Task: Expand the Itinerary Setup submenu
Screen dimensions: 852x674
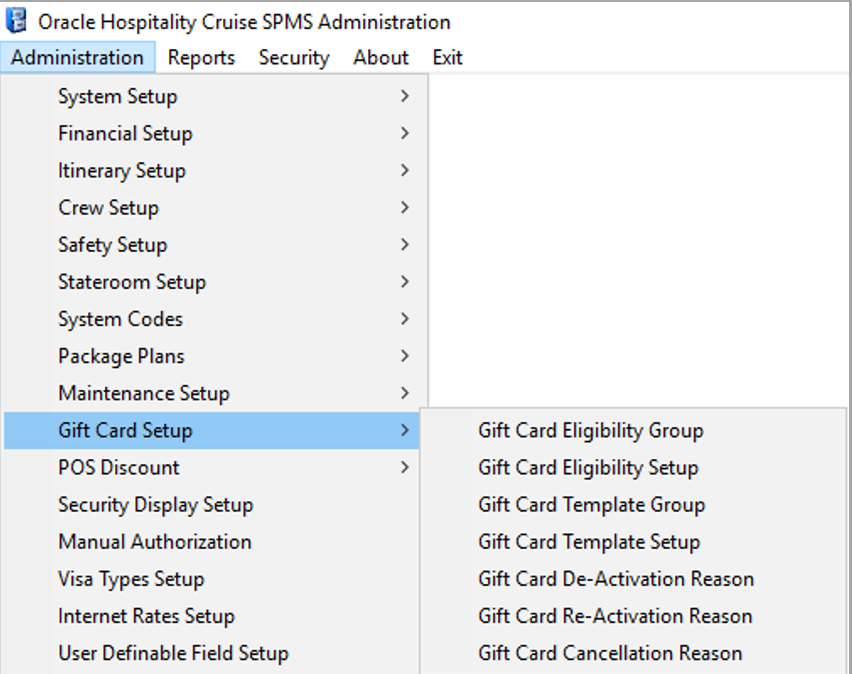Action: [212, 170]
